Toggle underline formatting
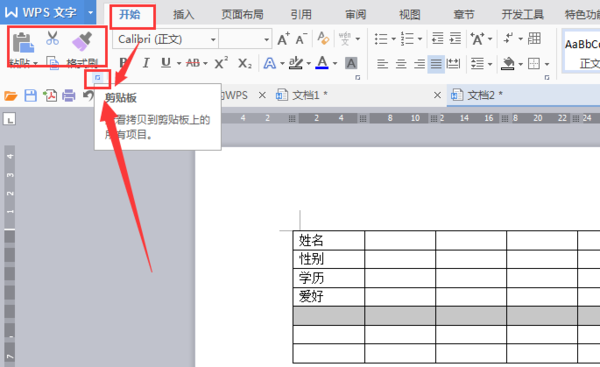This screenshot has width=600, height=367. [x=166, y=63]
